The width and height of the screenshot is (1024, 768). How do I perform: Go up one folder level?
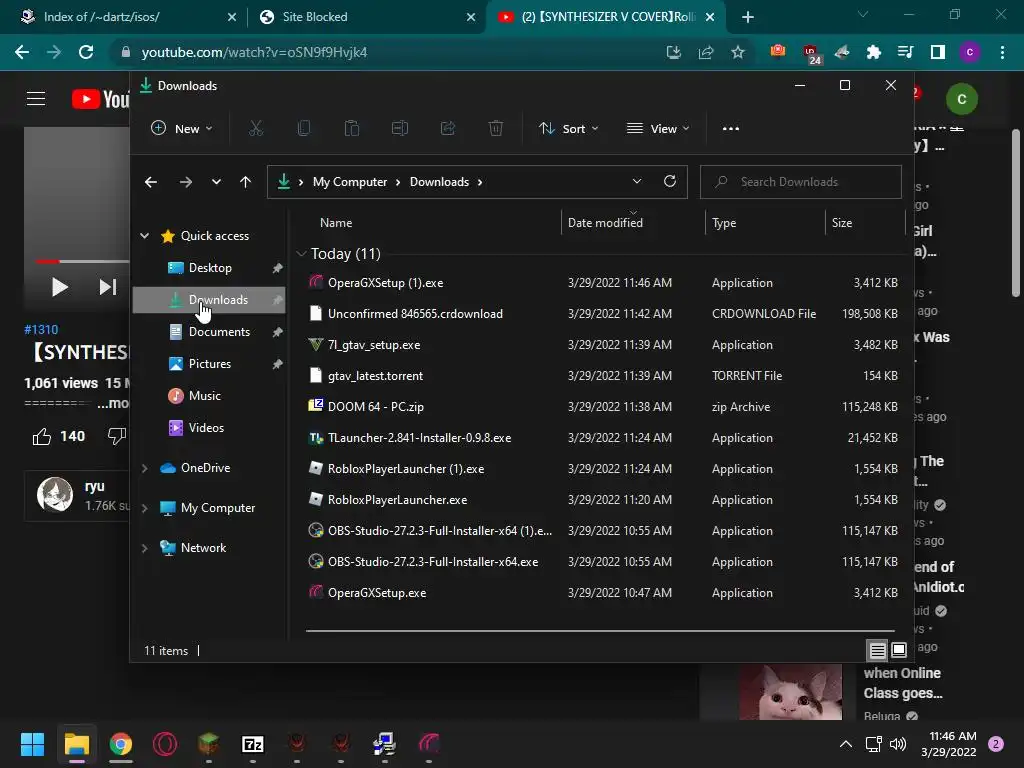[x=246, y=182]
